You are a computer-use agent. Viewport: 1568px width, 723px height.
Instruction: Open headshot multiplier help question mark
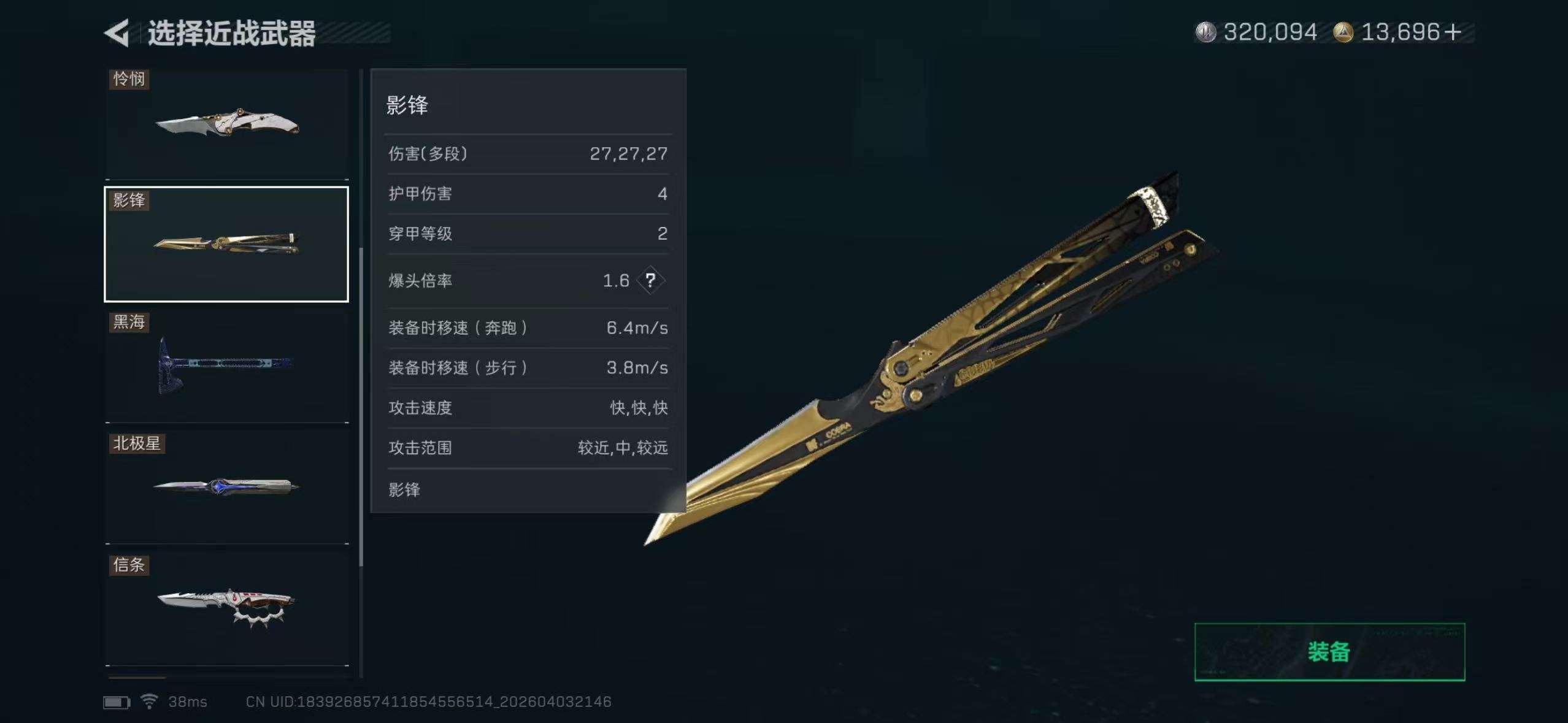click(650, 281)
